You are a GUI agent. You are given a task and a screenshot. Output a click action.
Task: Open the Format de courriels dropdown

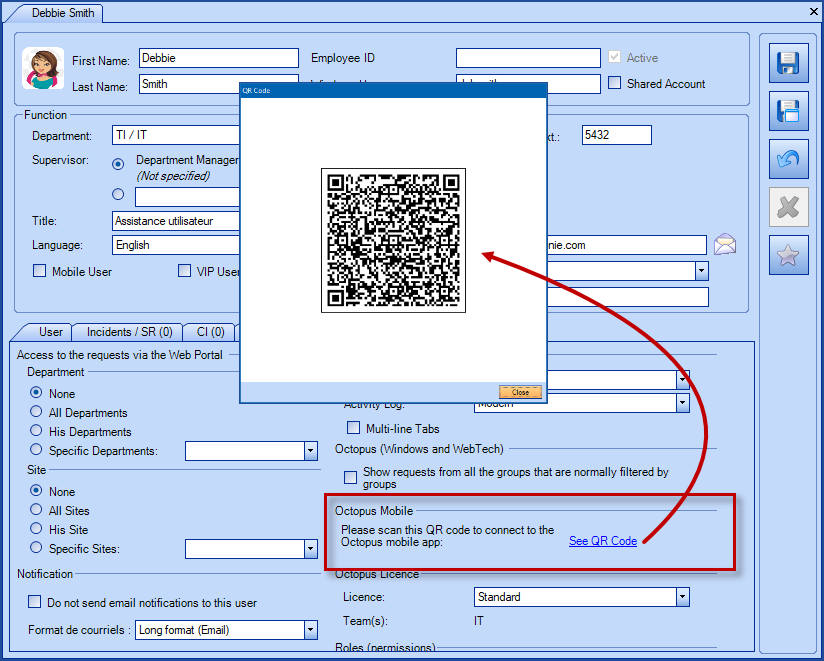[x=311, y=630]
